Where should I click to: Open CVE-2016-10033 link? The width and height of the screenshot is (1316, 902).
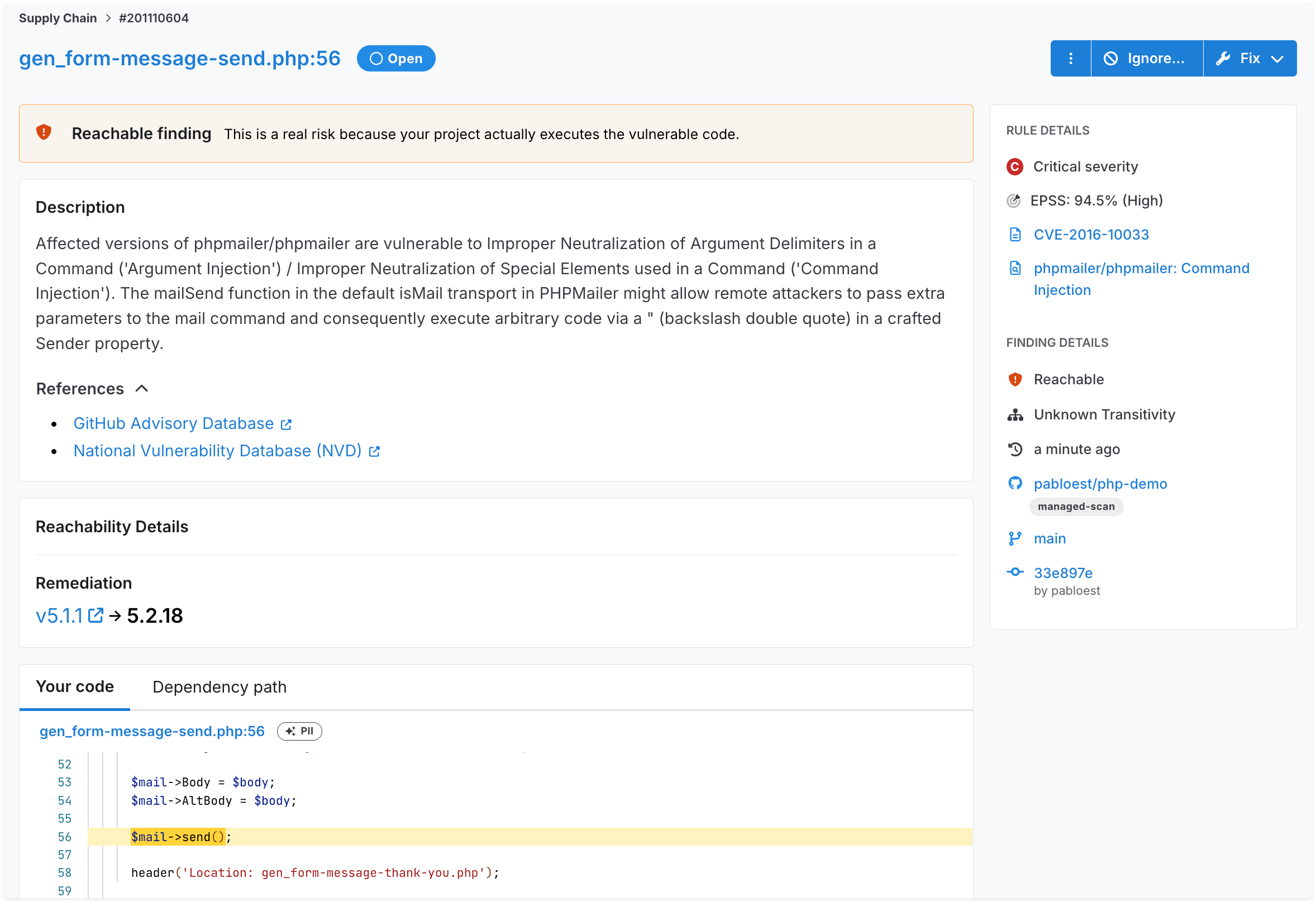click(1091, 235)
